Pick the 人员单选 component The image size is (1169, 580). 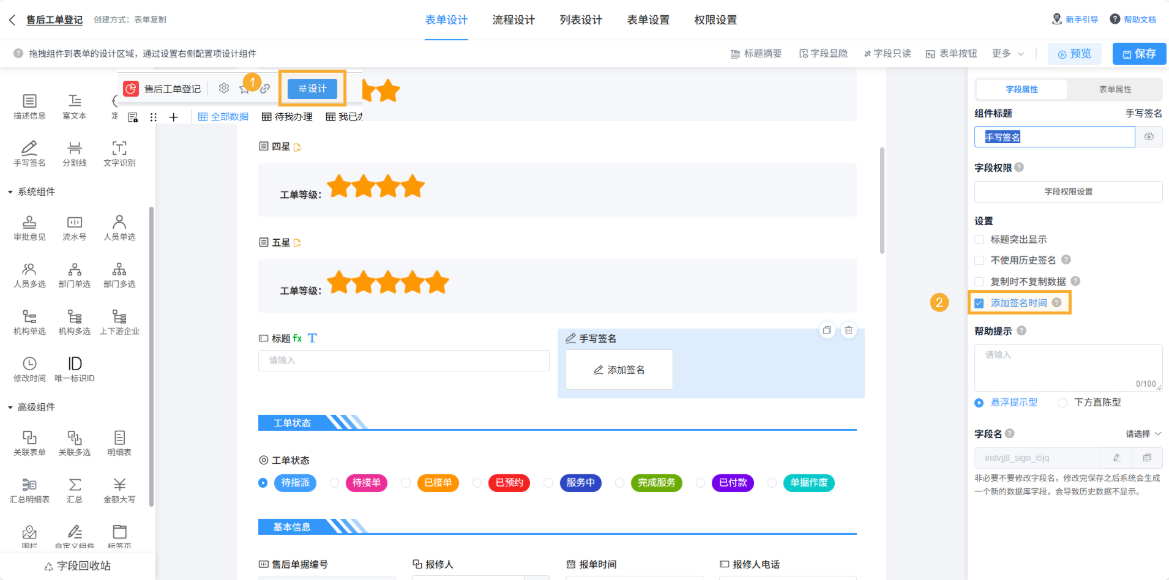click(x=119, y=229)
